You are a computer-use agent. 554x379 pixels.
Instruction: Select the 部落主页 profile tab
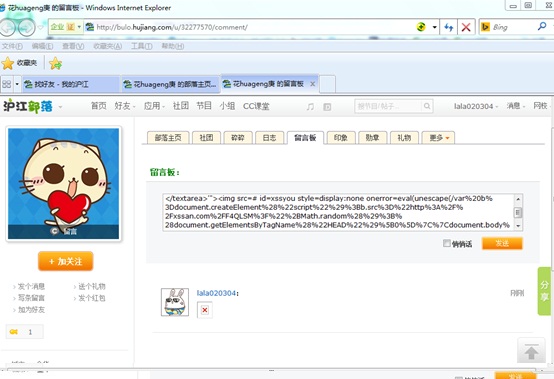(168, 138)
